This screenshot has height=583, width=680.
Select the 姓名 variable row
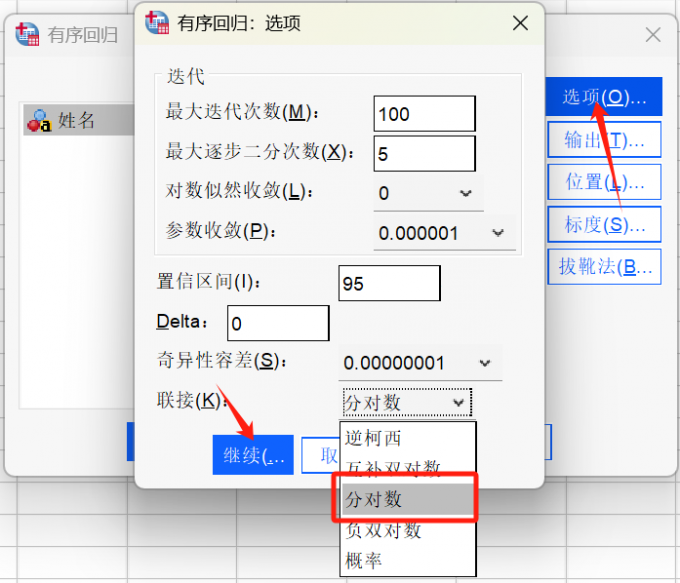78,120
